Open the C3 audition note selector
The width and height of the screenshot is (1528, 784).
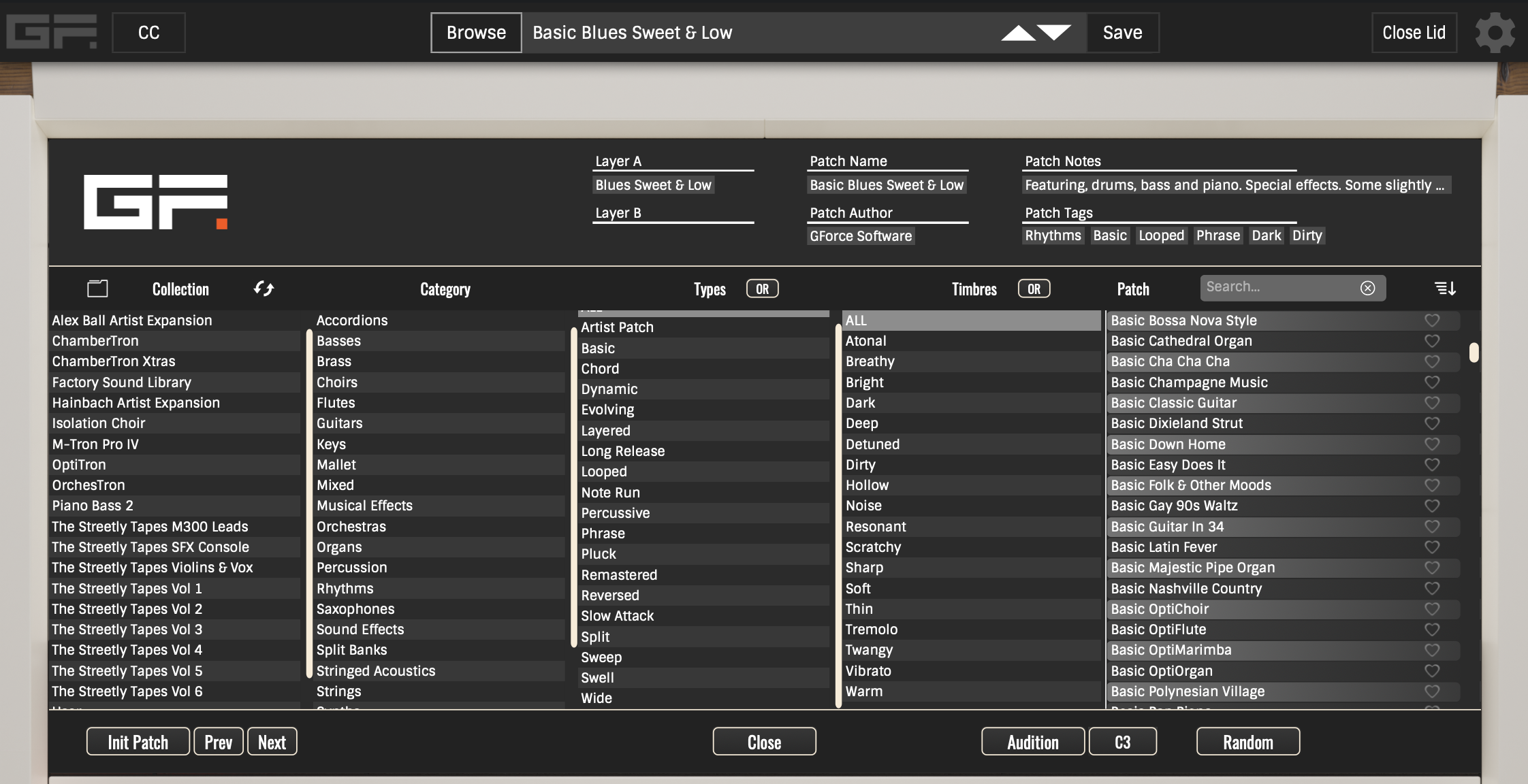[1122, 742]
